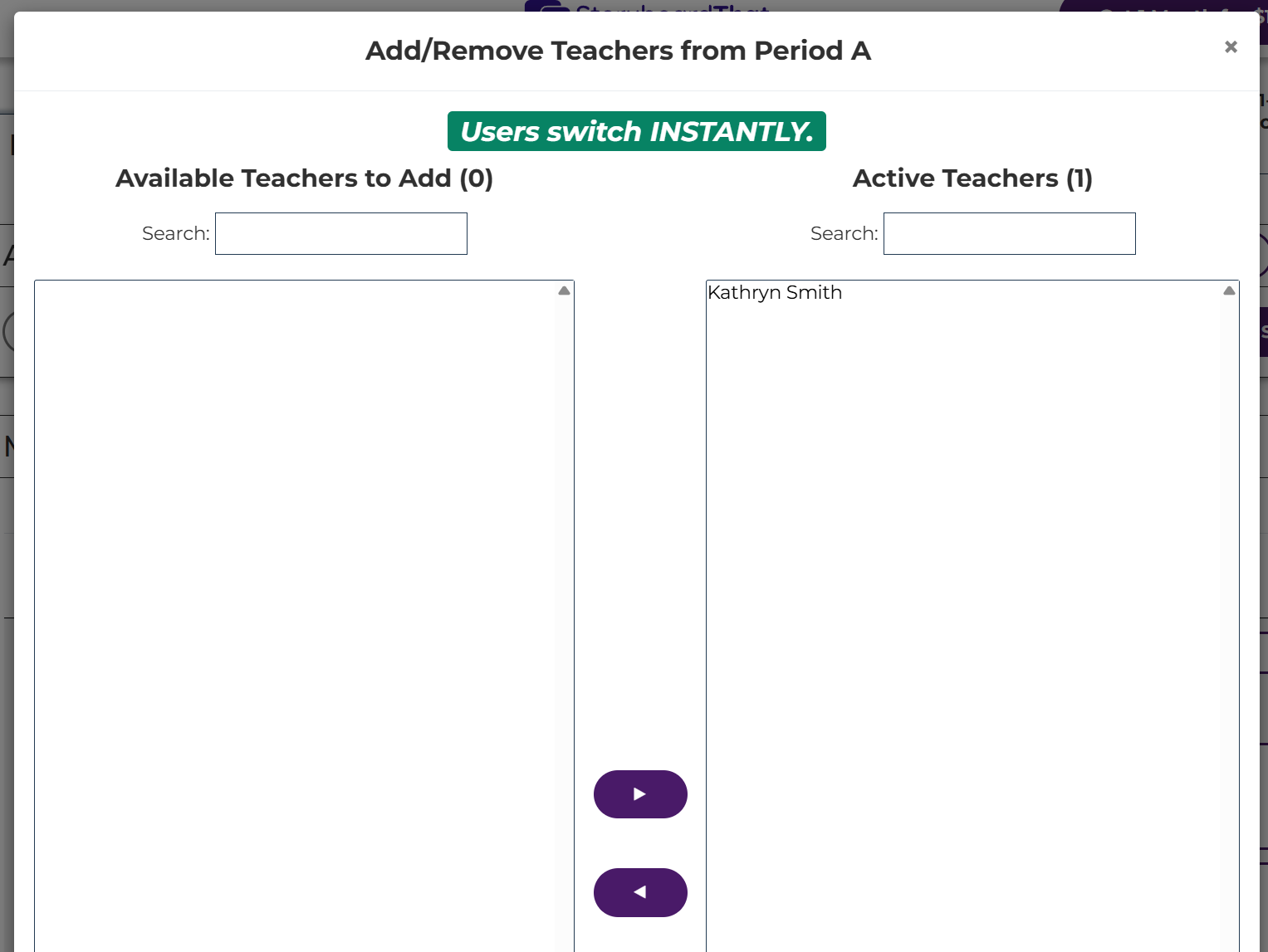Viewport: 1268px width, 952px height.
Task: Click the Available Teachers to Add heading
Action: [x=304, y=178]
